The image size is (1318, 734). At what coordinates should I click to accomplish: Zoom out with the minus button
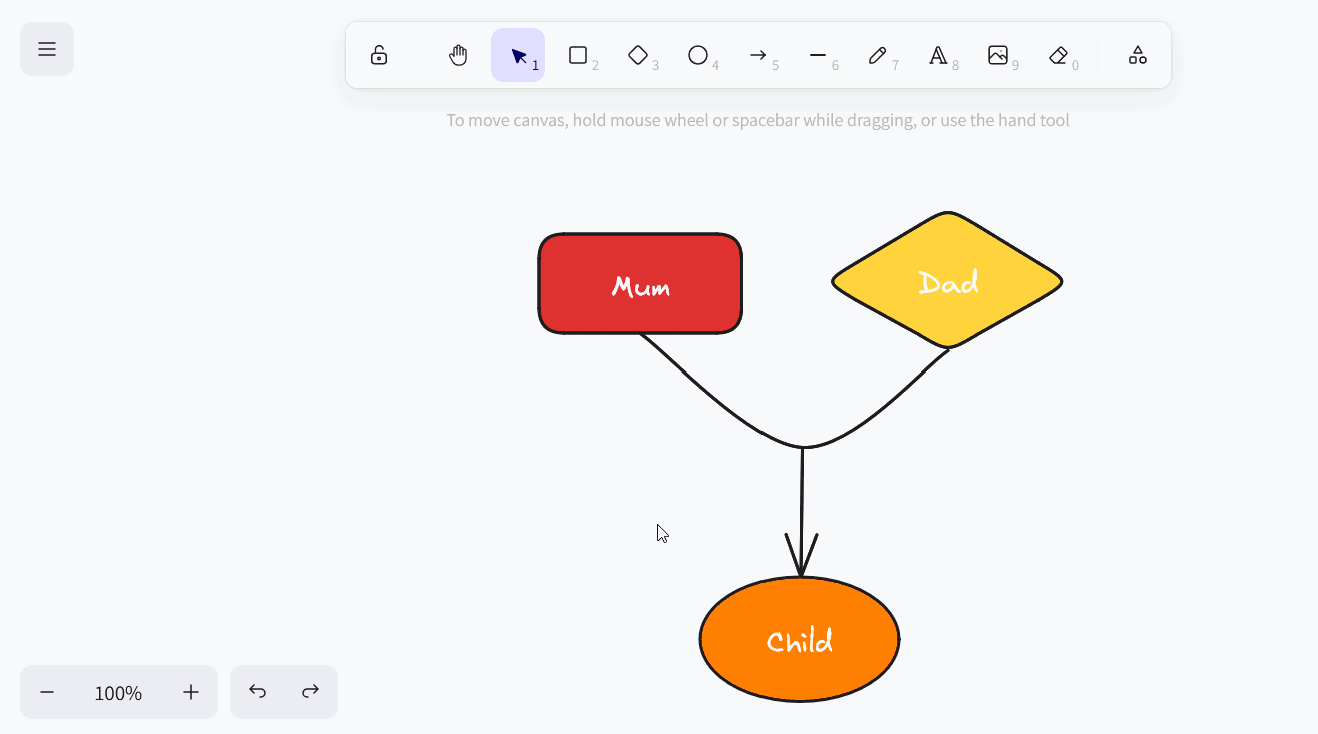coord(47,692)
